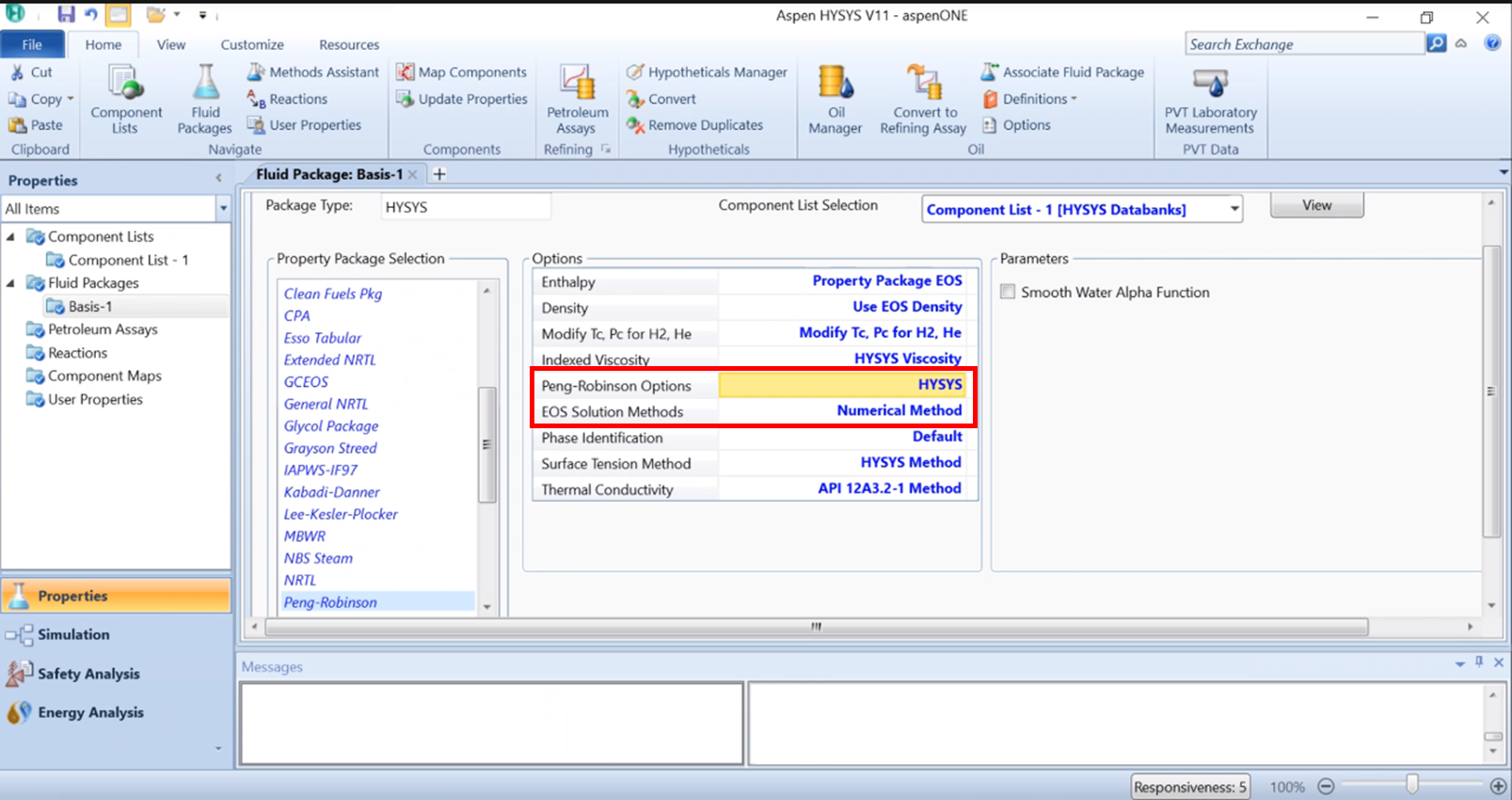Click Update Properties
The width and height of the screenshot is (1512, 800).
click(x=461, y=99)
